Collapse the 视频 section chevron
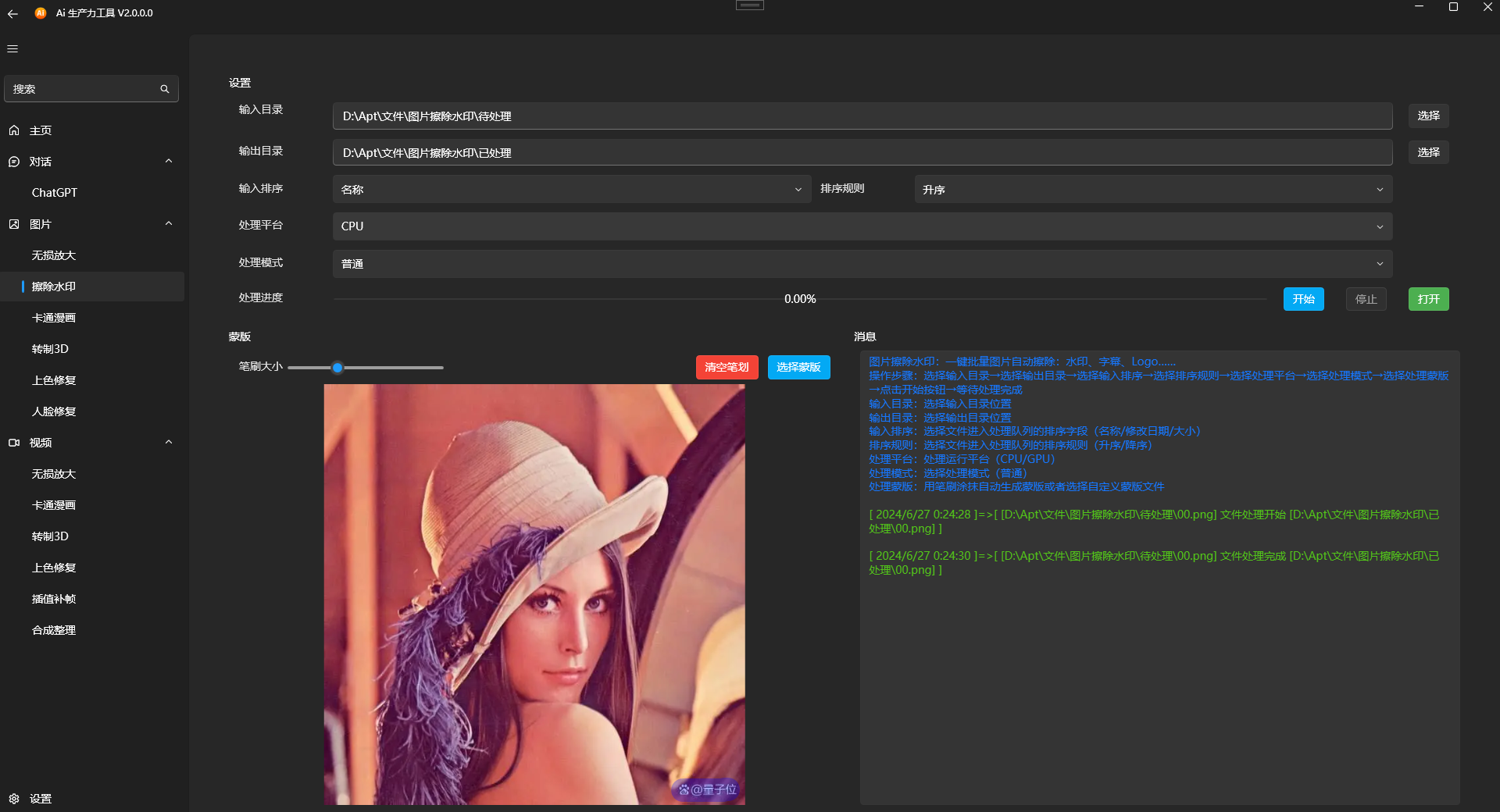Screen dimensions: 1500x812 (169, 443)
